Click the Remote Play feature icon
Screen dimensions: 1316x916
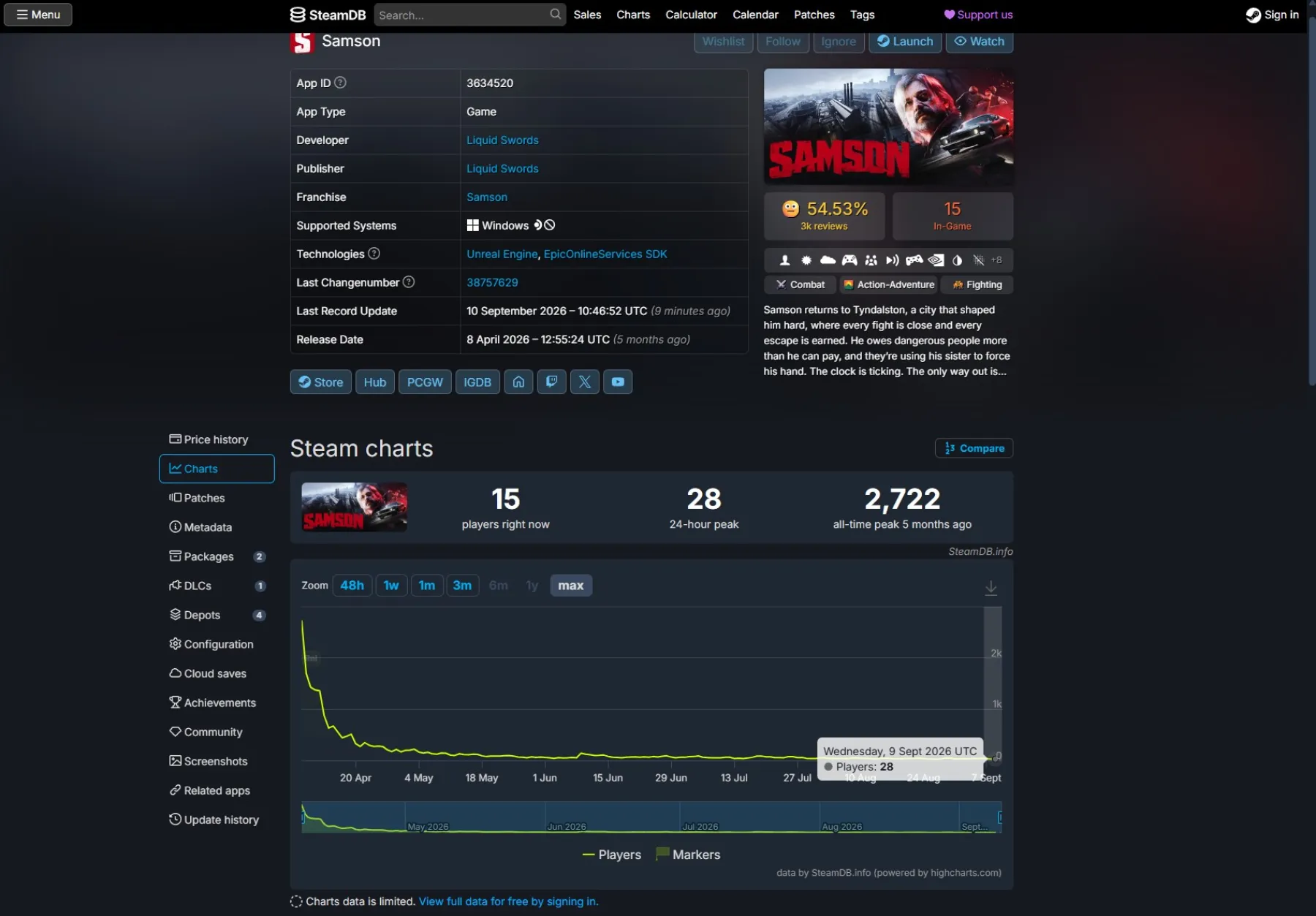tap(892, 260)
